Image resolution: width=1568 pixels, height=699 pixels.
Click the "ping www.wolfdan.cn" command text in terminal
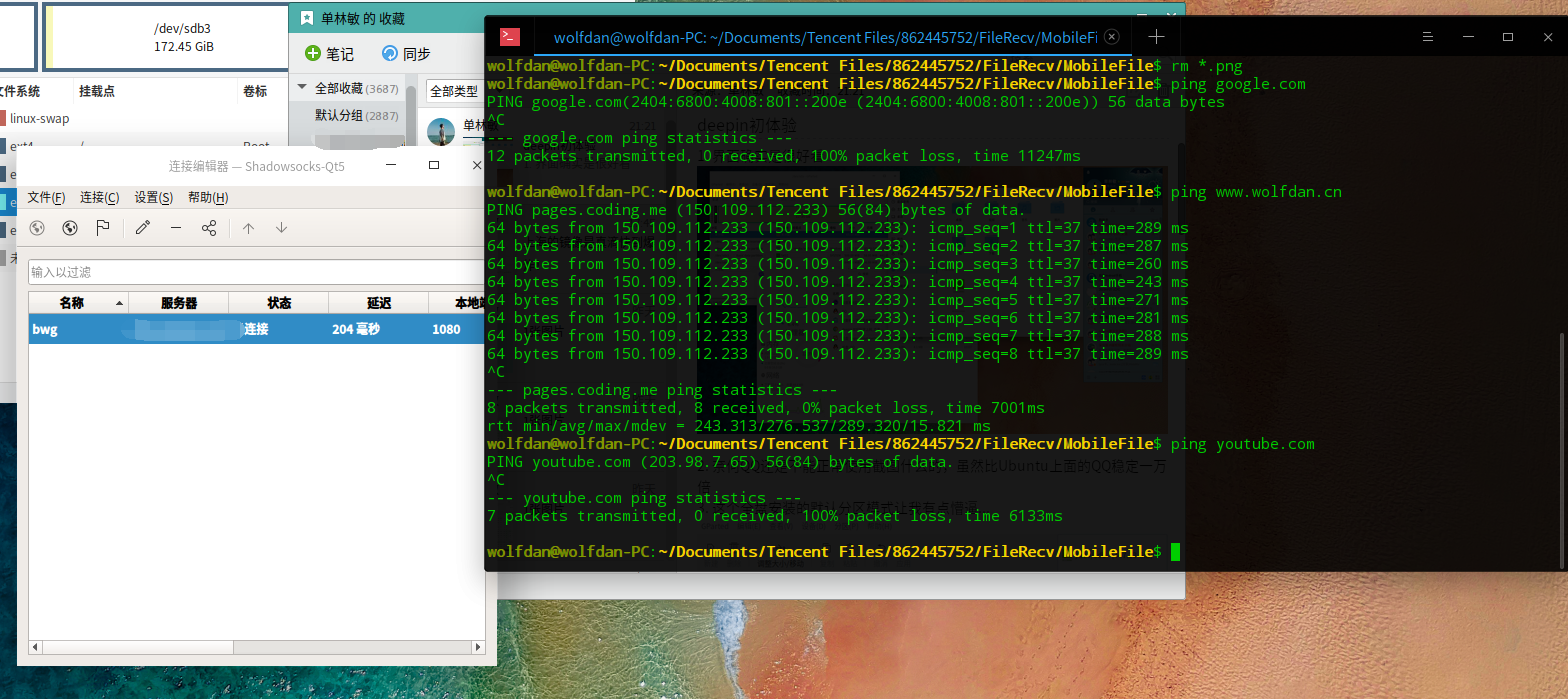coord(1256,192)
